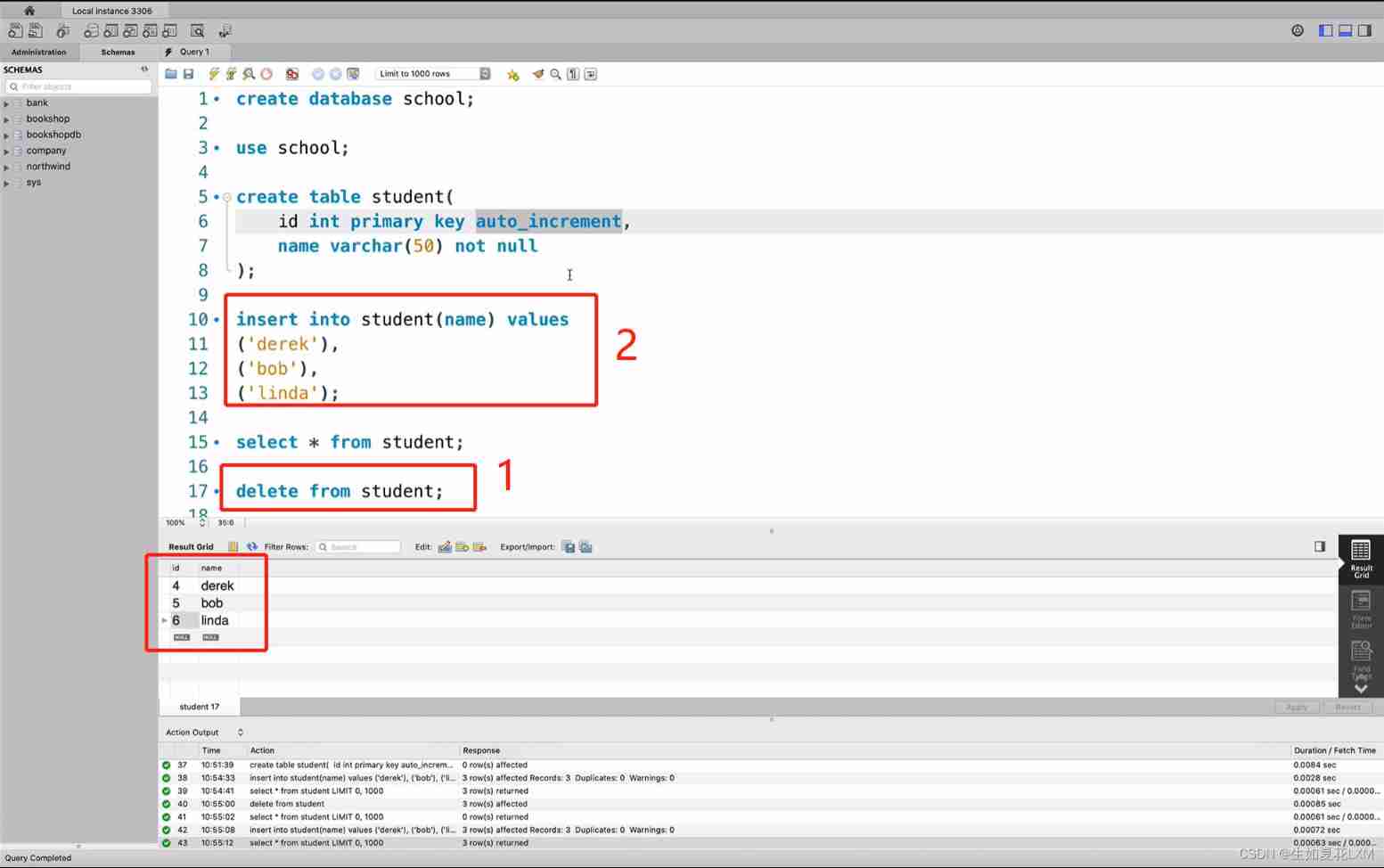Viewport: 1384px width, 868px height.
Task: Import records from external file
Action: click(586, 546)
